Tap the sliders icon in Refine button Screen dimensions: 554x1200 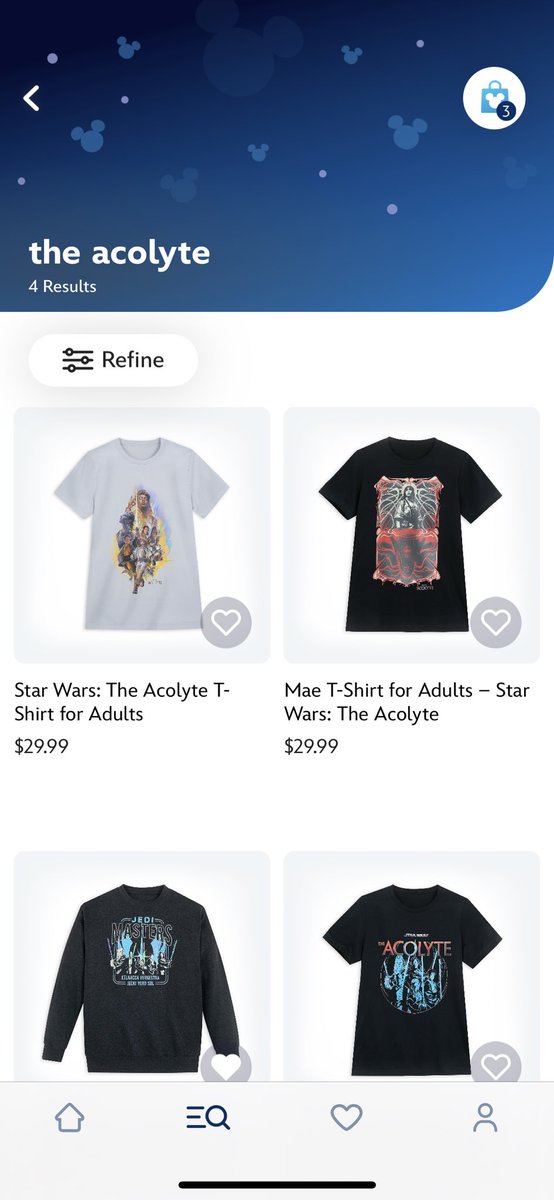(x=77, y=360)
